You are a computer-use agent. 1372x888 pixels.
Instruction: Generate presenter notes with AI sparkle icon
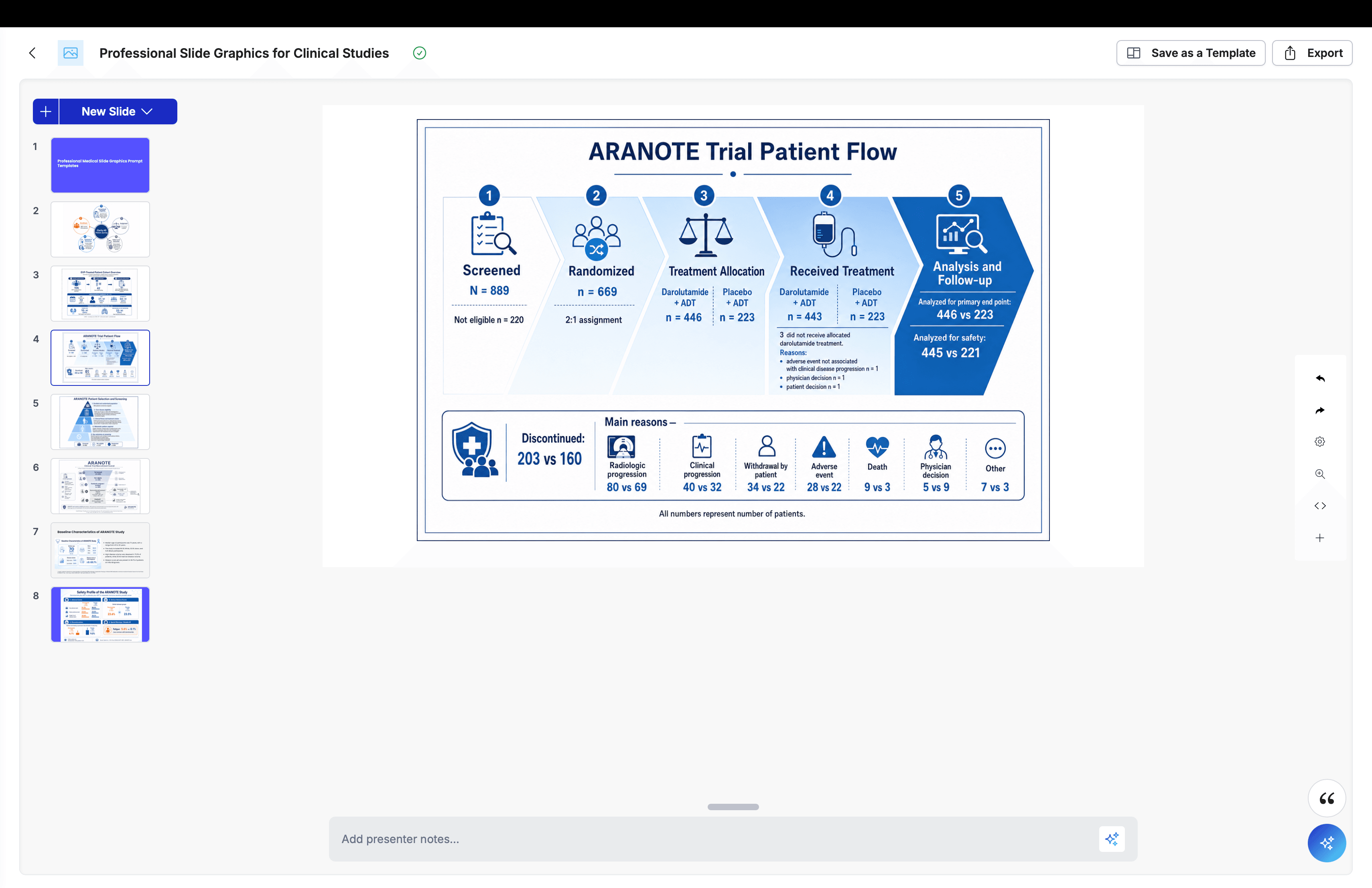[x=1112, y=838]
